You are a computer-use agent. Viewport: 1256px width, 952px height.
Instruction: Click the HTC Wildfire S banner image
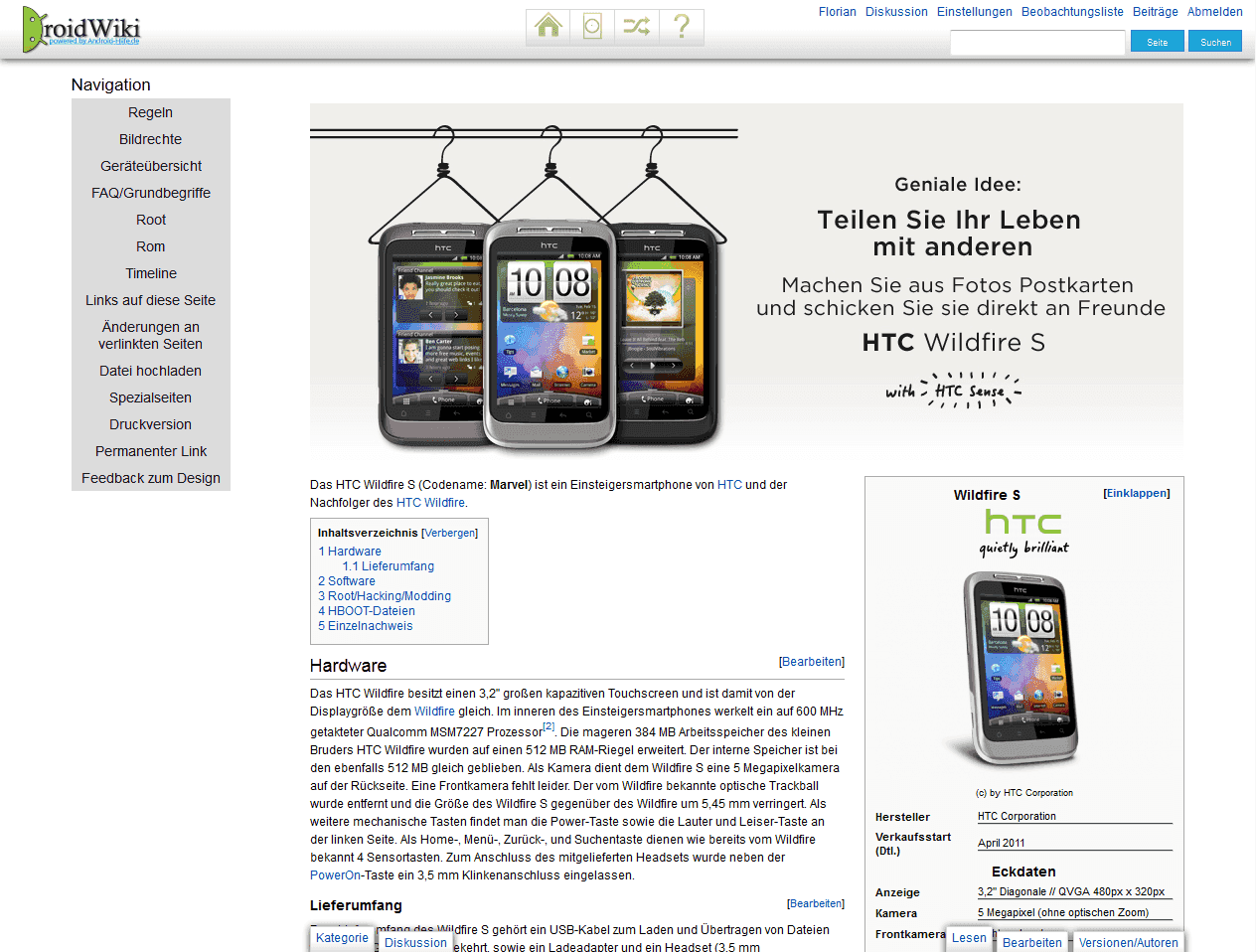click(x=746, y=280)
